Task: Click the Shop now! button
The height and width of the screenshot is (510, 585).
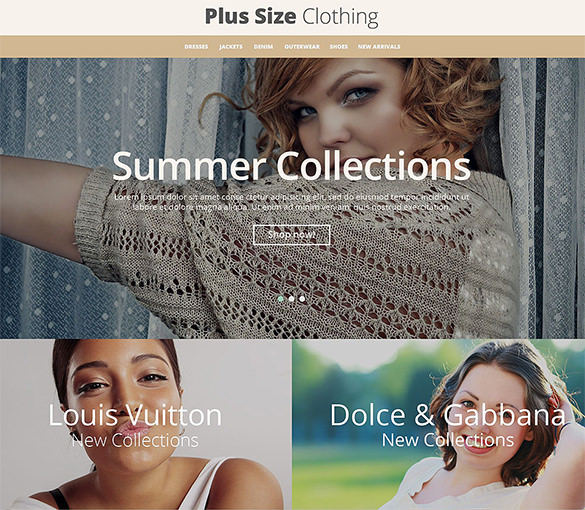Action: coord(292,235)
